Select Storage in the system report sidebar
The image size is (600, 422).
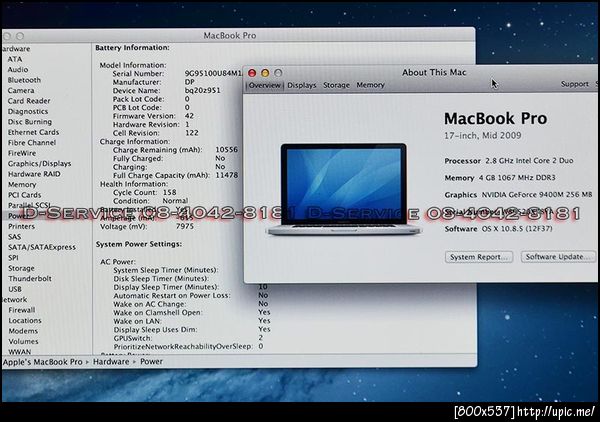(21, 269)
